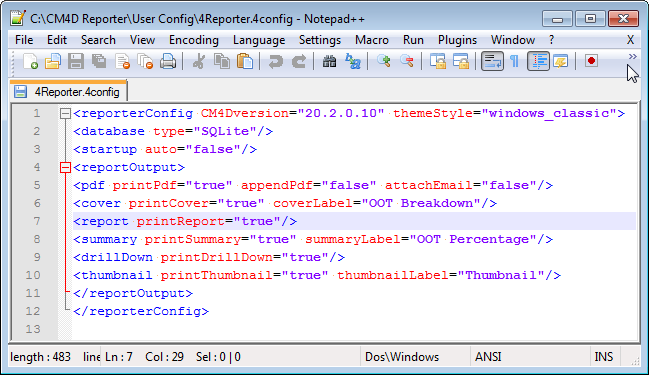Click thumbnailLabel attribute on line 10
The width and height of the screenshot is (649, 375).
393,275
